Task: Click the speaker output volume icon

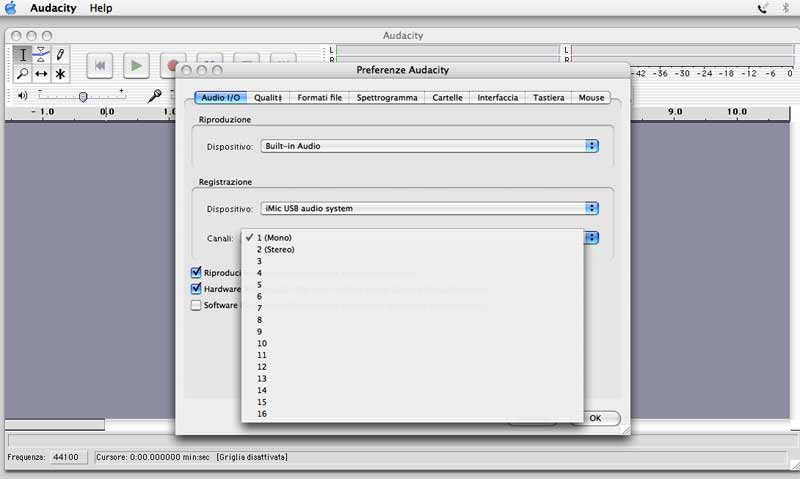Action: [22, 95]
